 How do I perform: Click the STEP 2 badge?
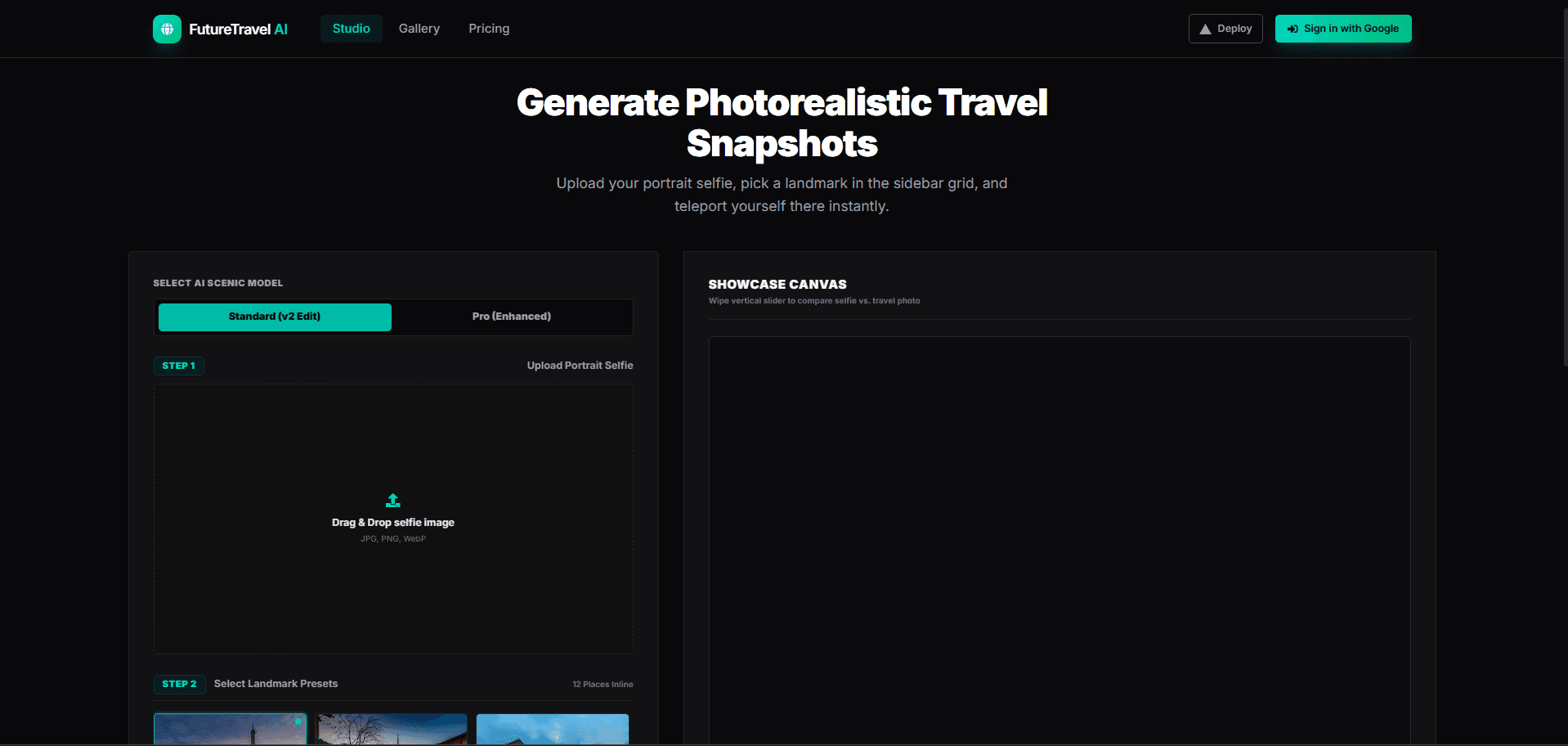point(179,684)
